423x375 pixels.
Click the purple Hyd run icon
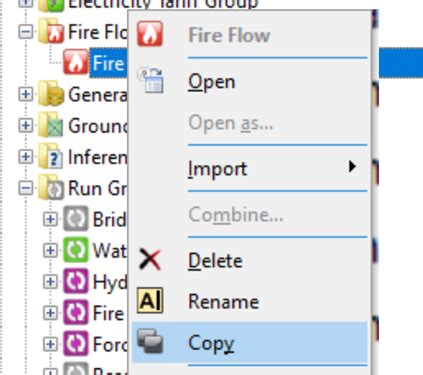(76, 281)
